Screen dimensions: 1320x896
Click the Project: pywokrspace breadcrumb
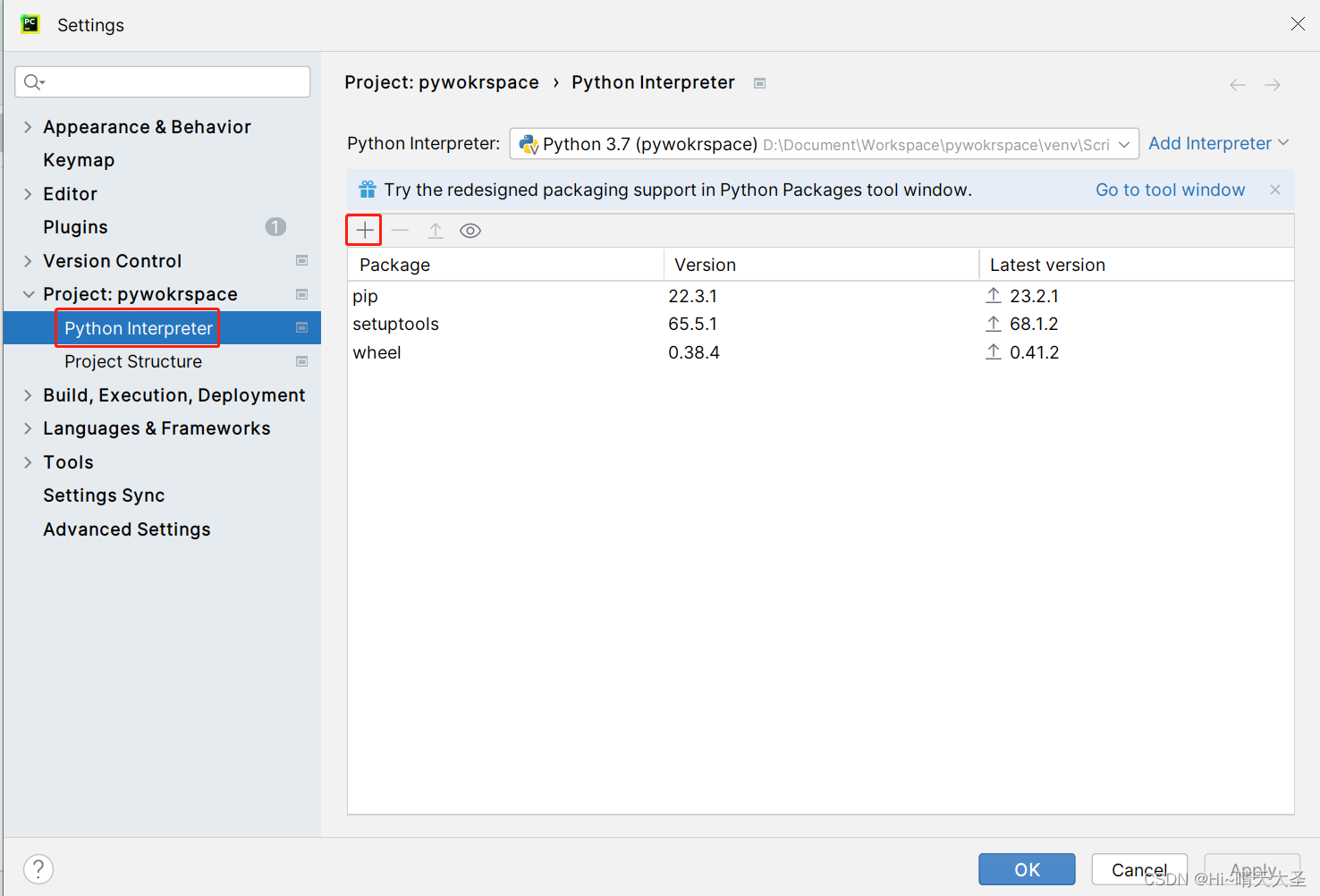pyautogui.click(x=442, y=82)
